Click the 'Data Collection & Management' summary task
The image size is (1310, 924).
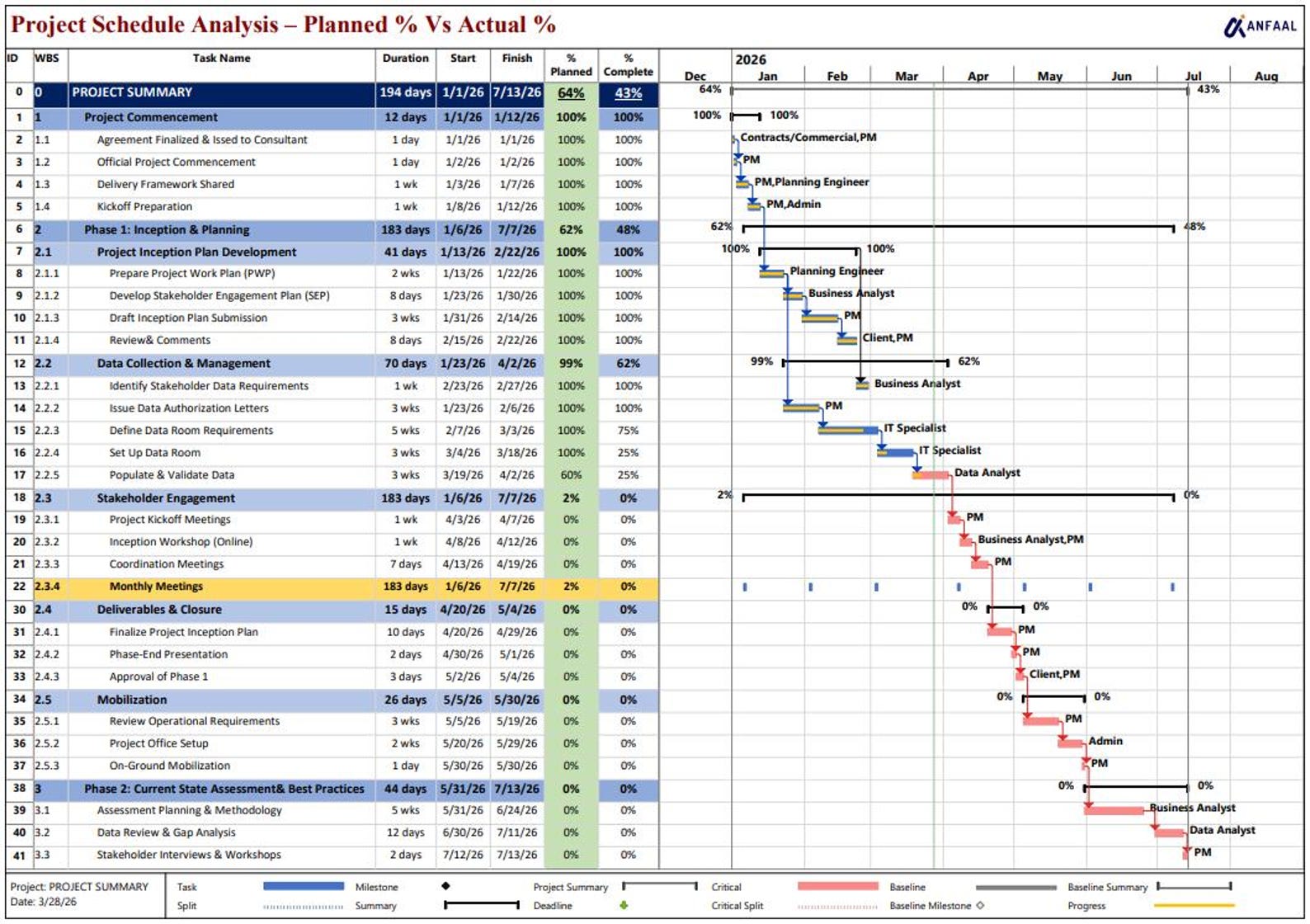tap(184, 363)
